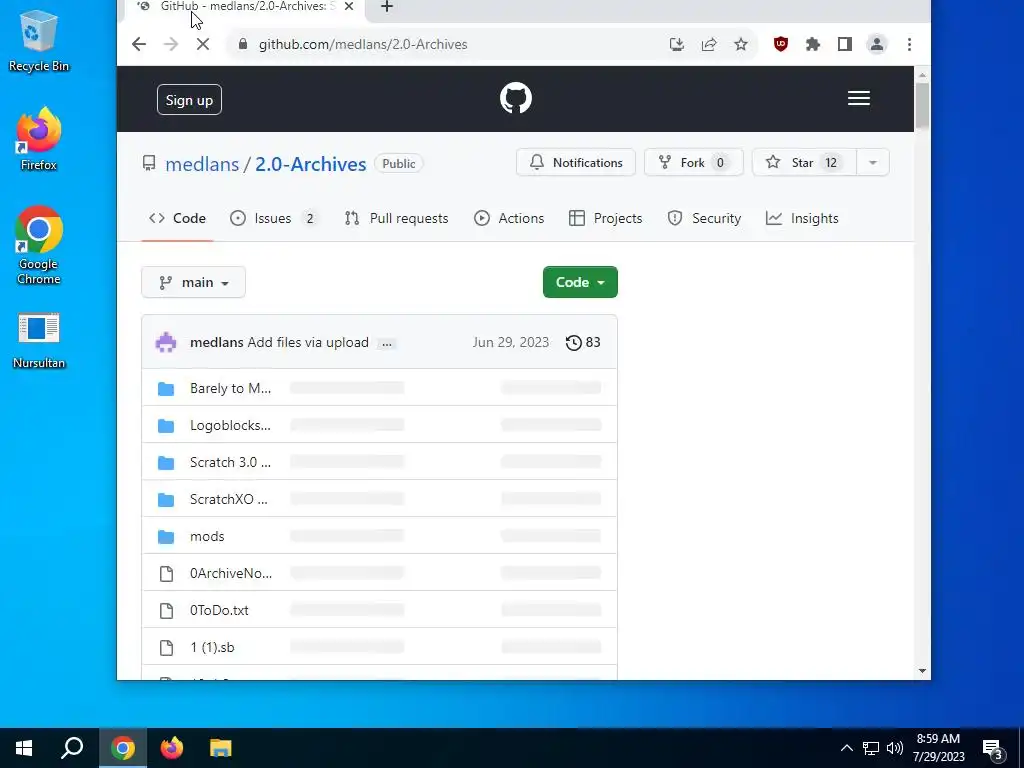Open the 'Barely to M...' folder
Viewport: 1024px width, 768px height.
230,388
